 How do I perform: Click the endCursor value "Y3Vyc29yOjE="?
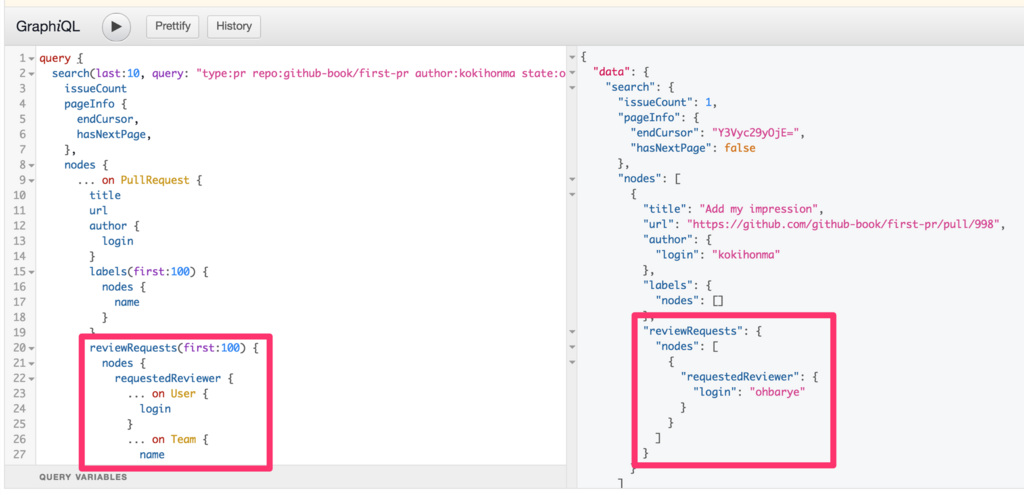pos(758,133)
